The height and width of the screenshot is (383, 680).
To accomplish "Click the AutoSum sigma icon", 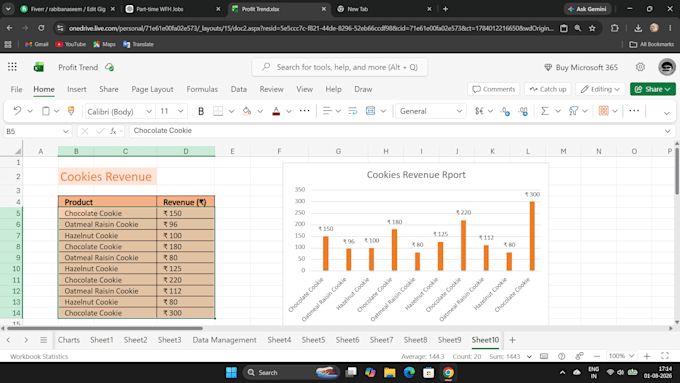I will point(545,111).
